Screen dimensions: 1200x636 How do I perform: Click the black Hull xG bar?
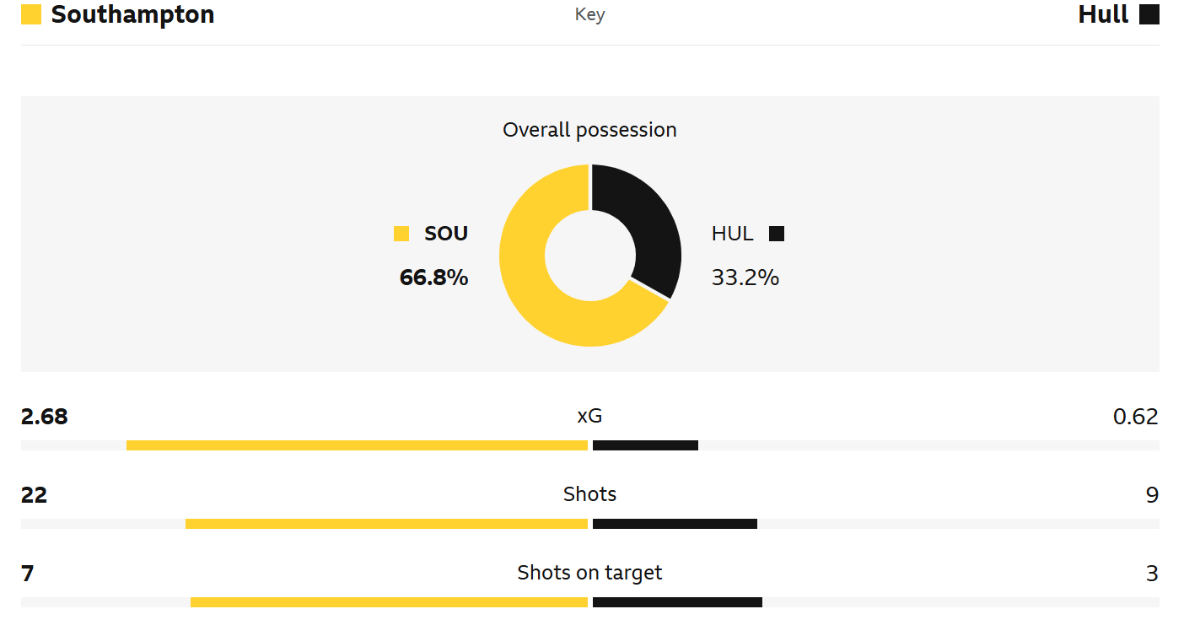click(645, 445)
